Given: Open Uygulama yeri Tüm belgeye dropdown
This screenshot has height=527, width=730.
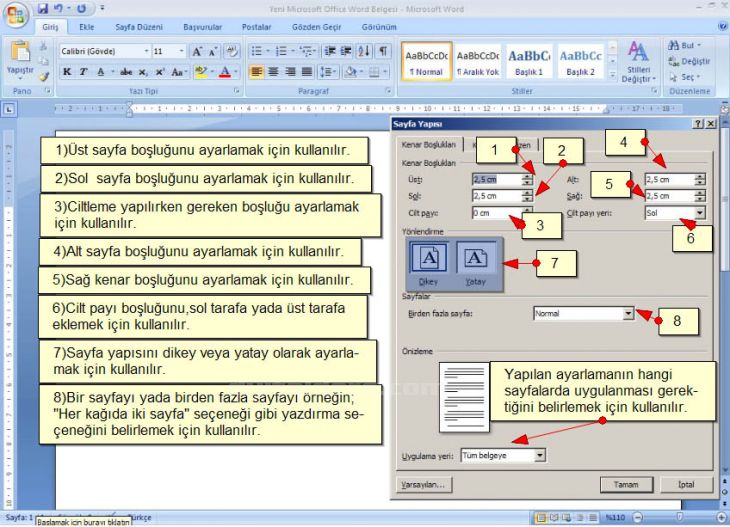Looking at the screenshot, I should 540,455.
